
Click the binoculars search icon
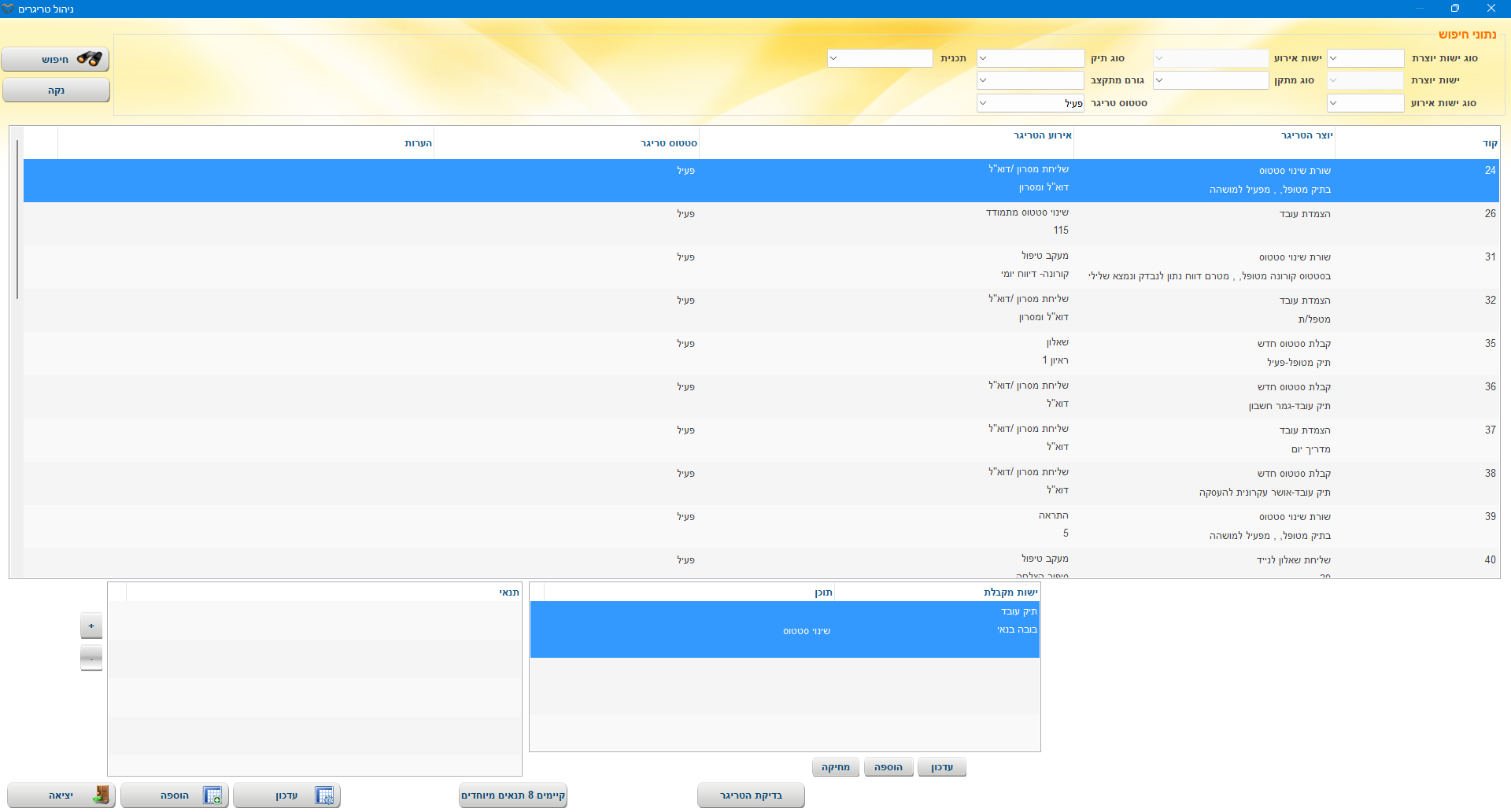tap(90, 59)
